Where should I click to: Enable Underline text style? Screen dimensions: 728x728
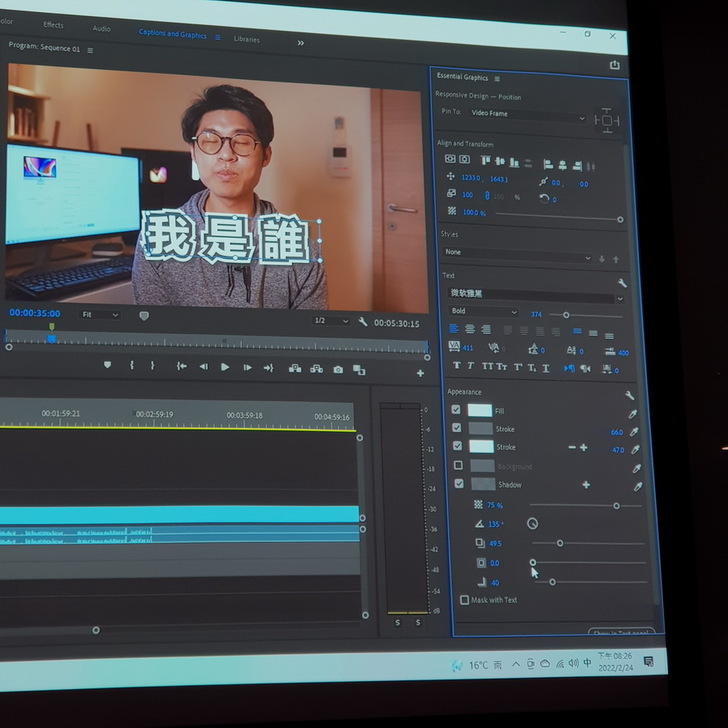(546, 368)
